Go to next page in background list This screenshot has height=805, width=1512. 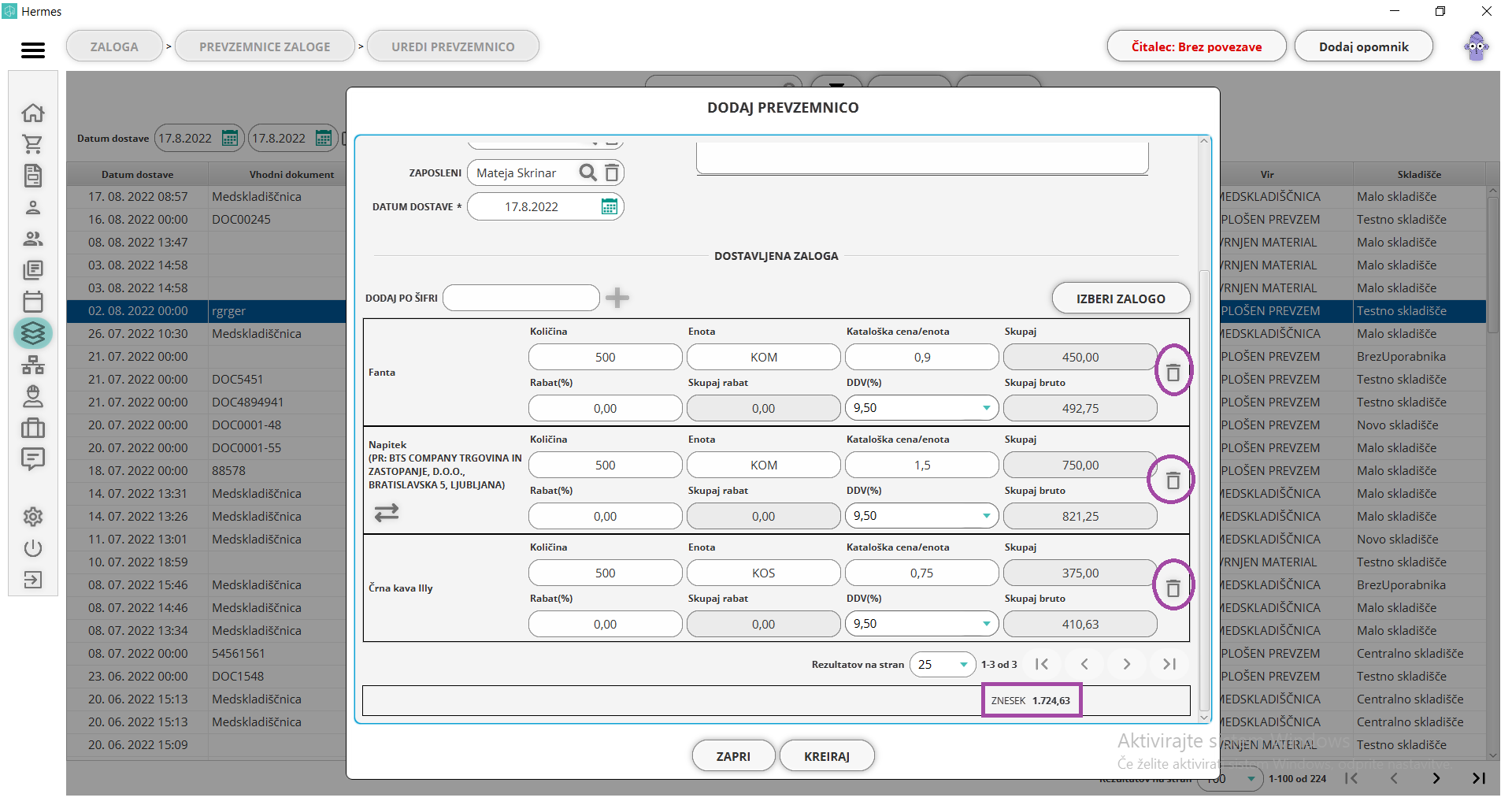(1436, 778)
